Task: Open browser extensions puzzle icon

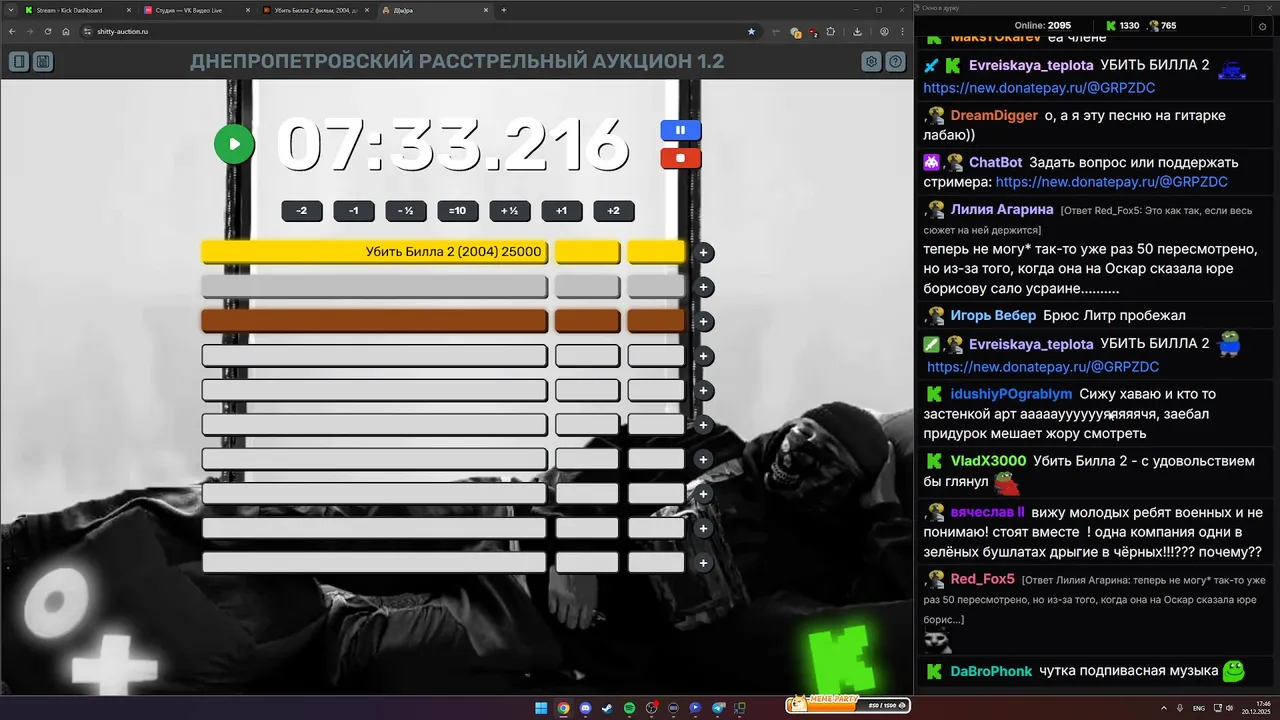Action: point(830,31)
